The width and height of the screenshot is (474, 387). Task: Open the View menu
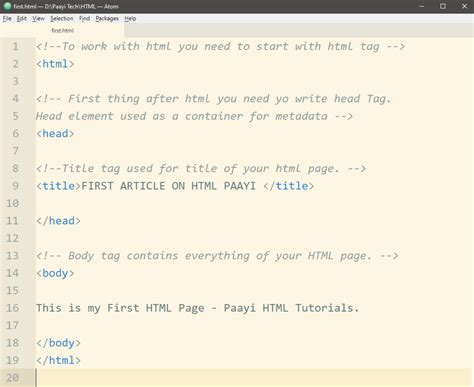(x=38, y=19)
